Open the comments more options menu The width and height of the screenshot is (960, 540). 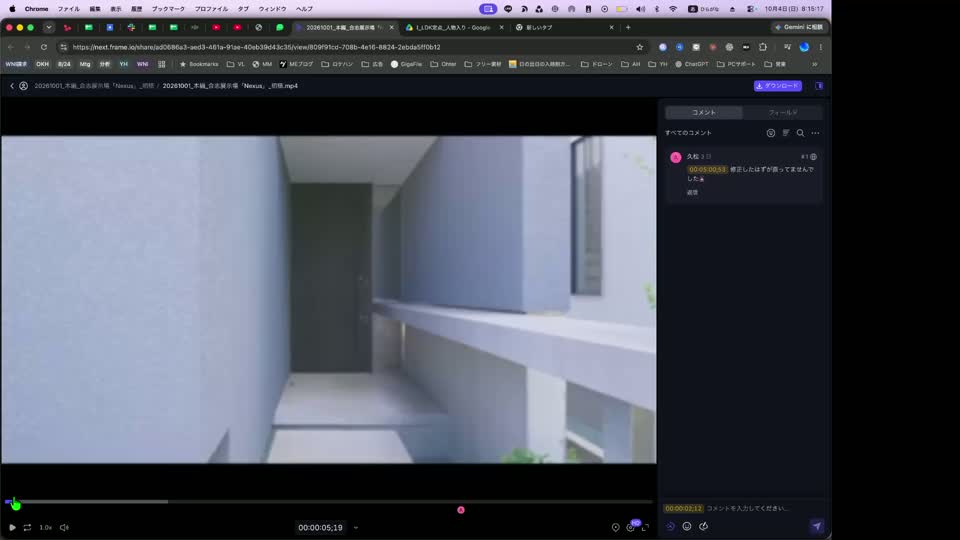(x=816, y=133)
